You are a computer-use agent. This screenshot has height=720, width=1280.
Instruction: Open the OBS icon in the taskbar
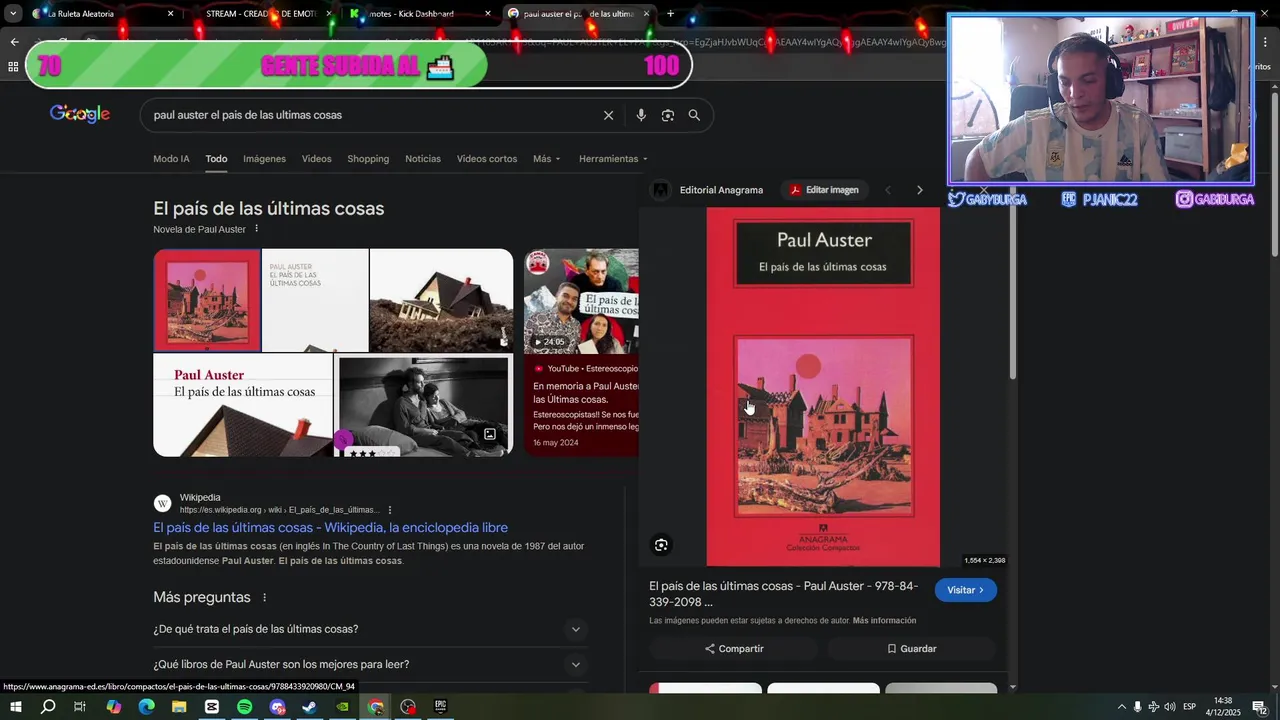pyautogui.click(x=408, y=707)
